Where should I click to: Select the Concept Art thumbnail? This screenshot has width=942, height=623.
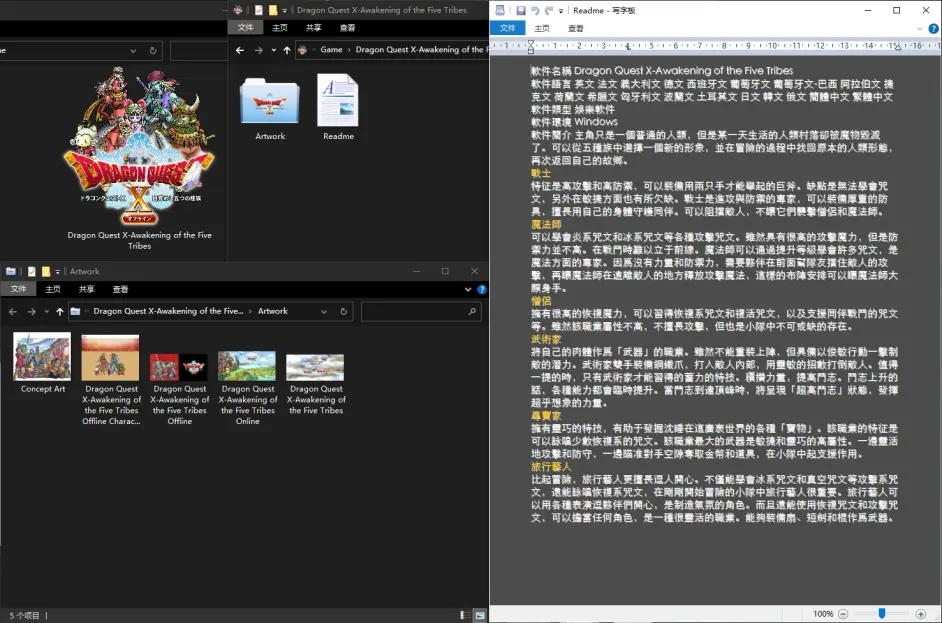(41, 355)
